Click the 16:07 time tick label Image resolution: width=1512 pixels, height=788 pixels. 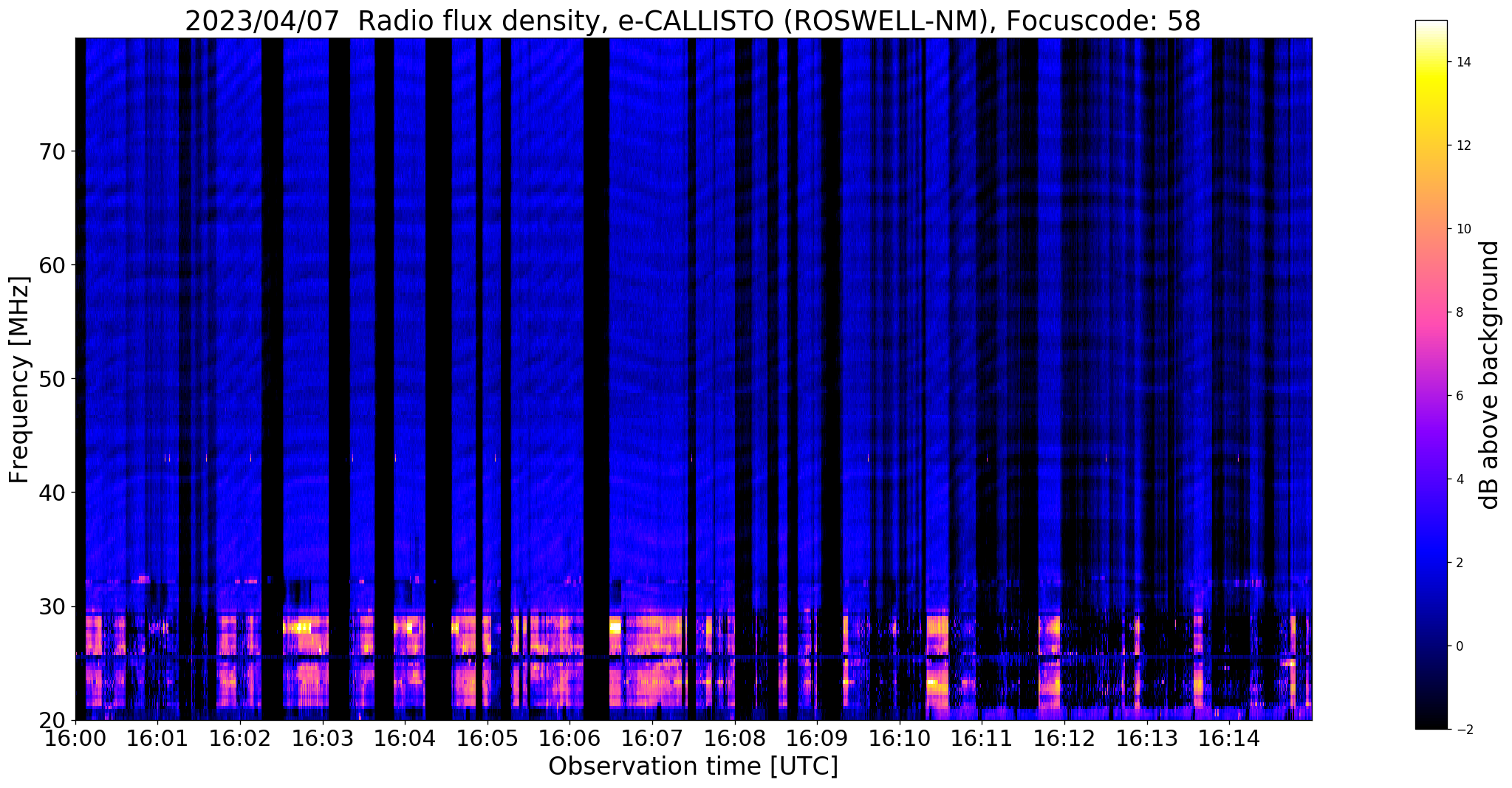652,739
